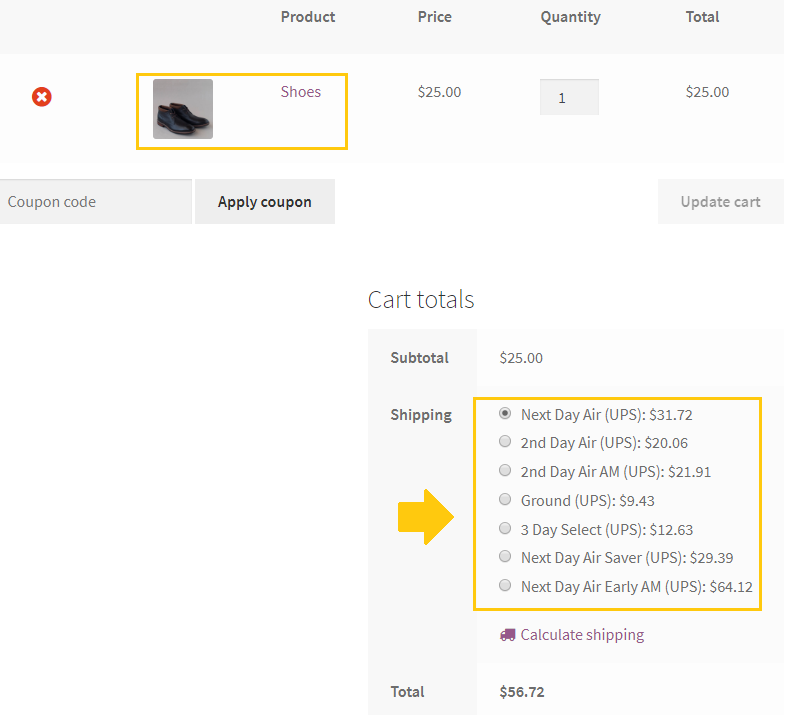
Task: Click the Cart totals heading
Action: pos(421,300)
